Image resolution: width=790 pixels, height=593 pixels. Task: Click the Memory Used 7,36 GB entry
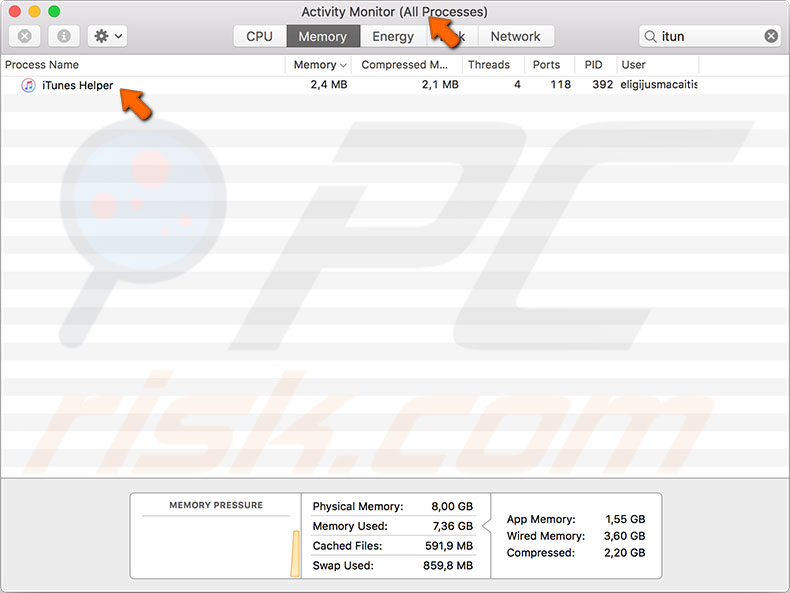coord(392,526)
